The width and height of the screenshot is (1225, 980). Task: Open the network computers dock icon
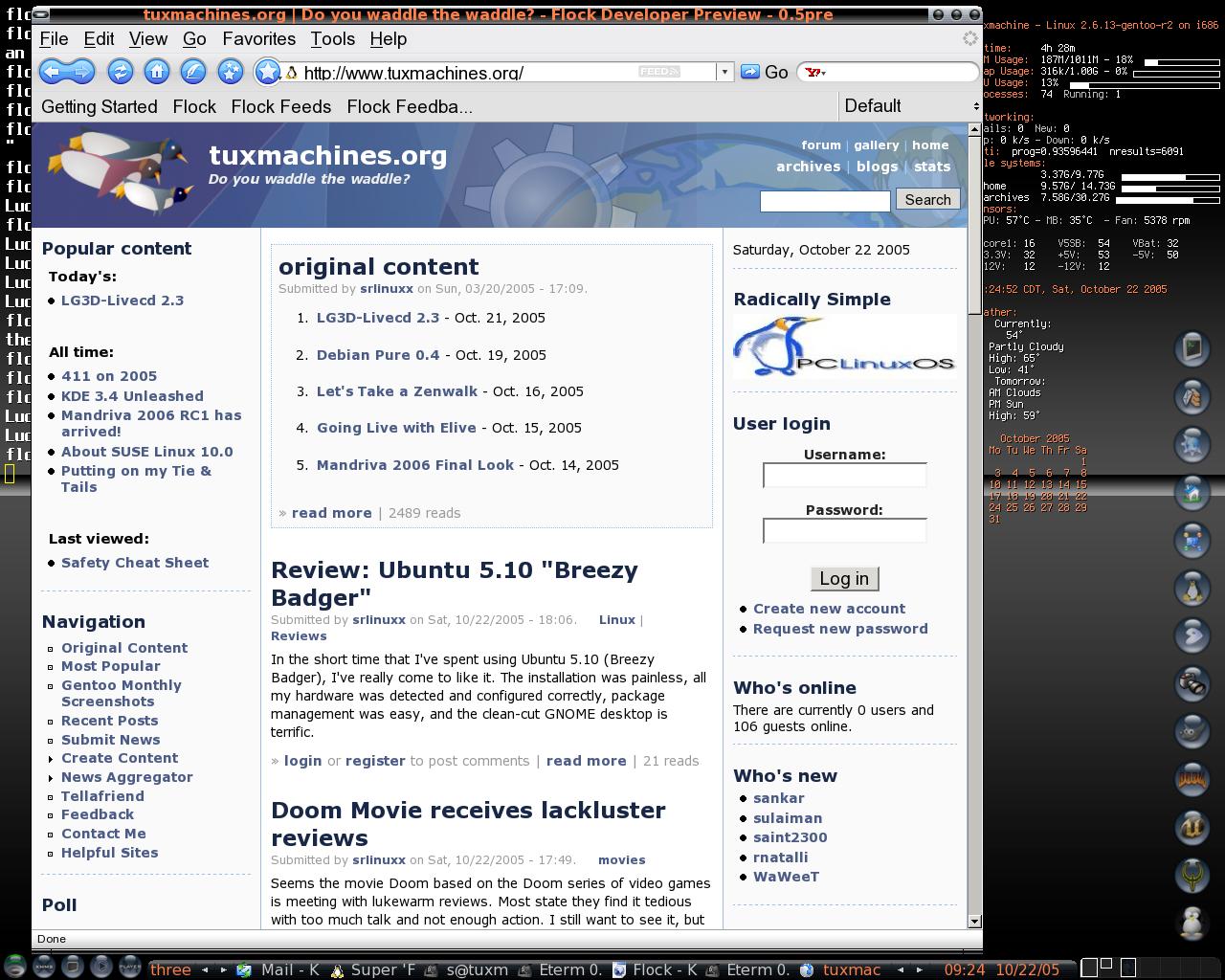1192,540
